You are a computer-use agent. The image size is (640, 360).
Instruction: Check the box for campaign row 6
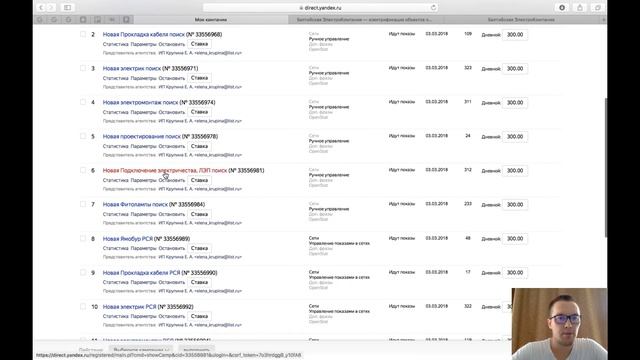(x=83, y=170)
